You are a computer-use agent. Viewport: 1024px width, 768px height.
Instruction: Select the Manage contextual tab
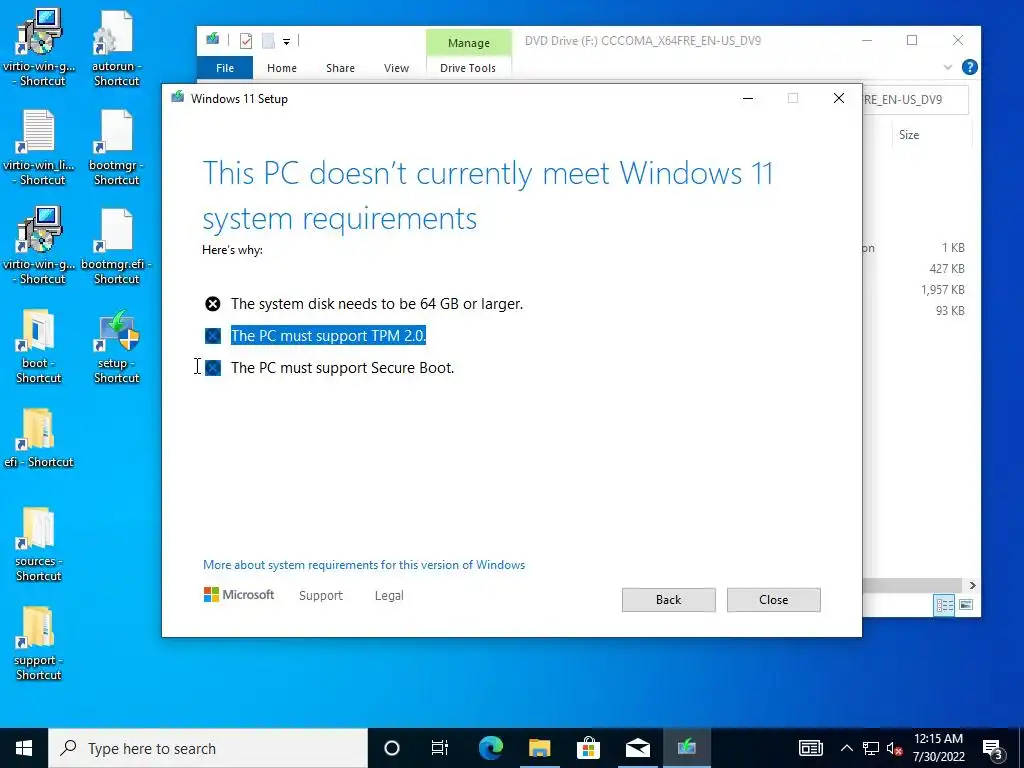tap(469, 43)
